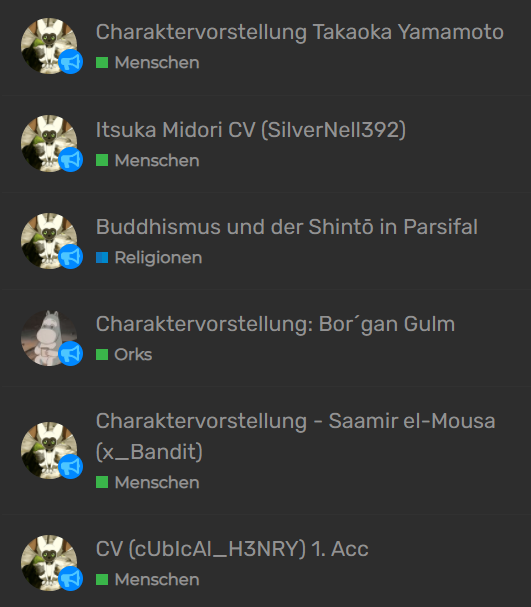Select Menschen label under Takaoka Yamamoto thread
Viewport: 531px width, 607px height.
(x=157, y=63)
